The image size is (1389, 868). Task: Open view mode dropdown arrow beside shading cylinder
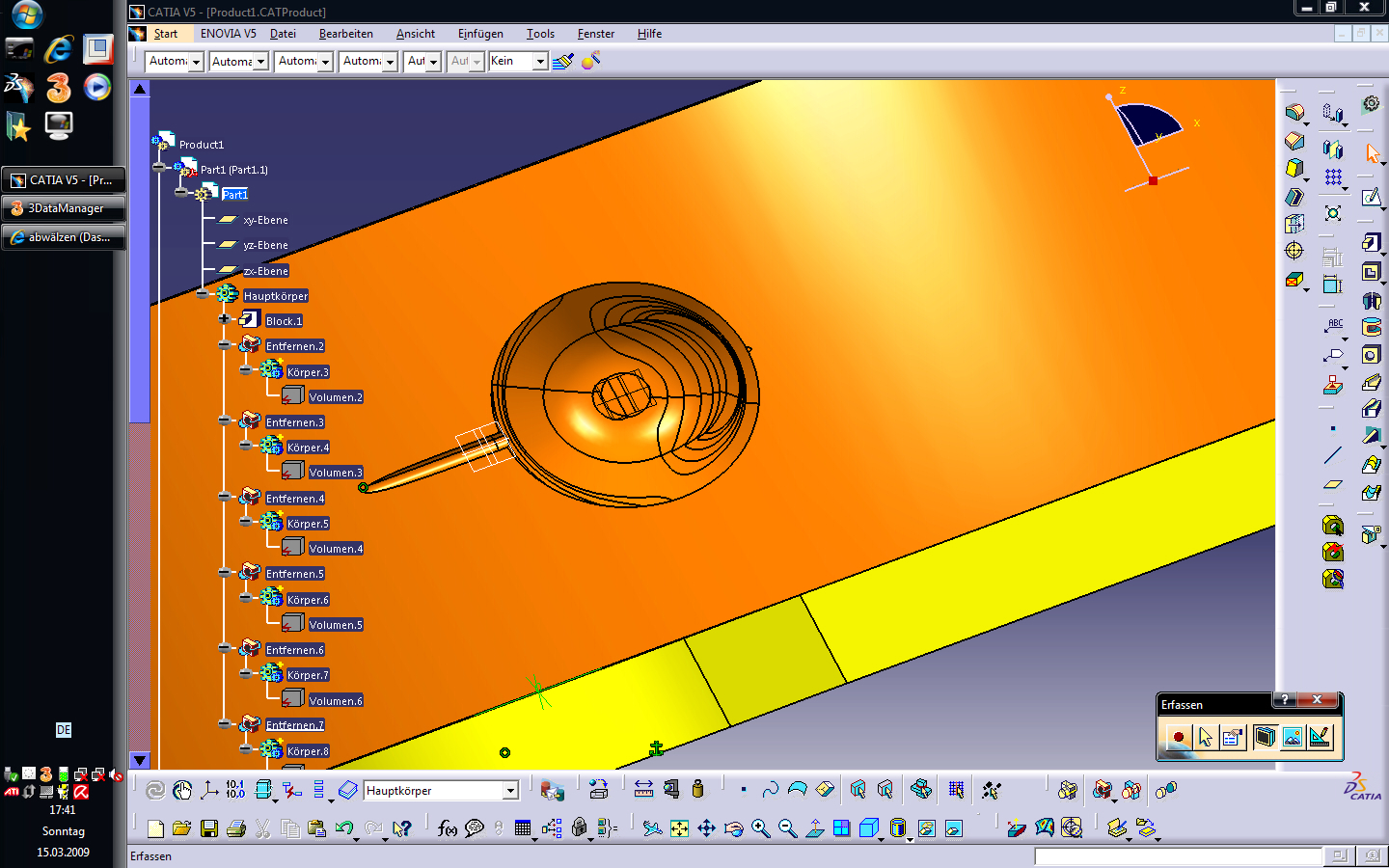[x=910, y=838]
